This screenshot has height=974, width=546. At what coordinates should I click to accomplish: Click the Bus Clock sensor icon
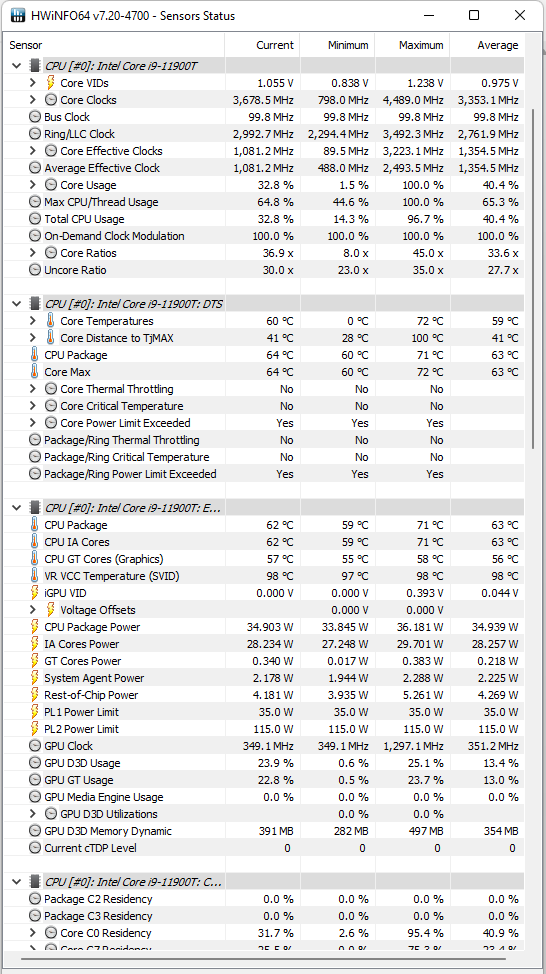(35, 117)
